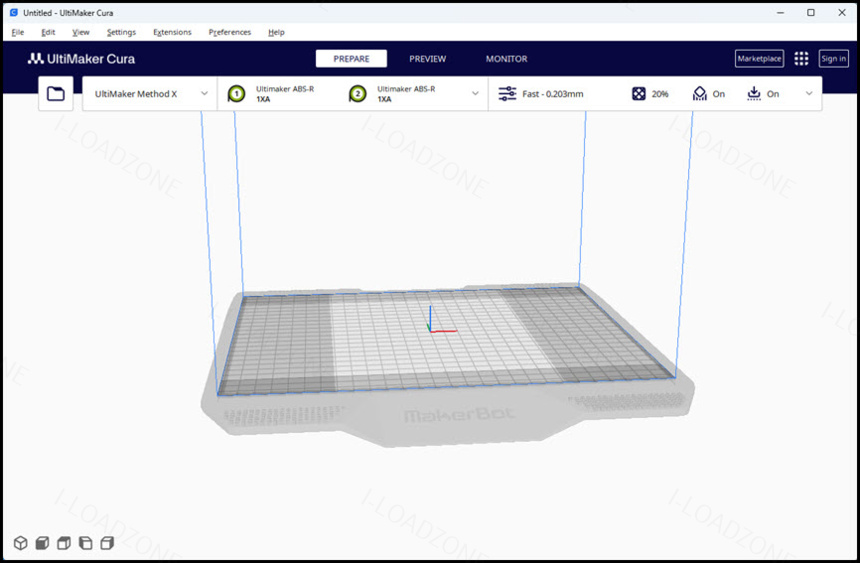Minimize the Cura window

780,12
